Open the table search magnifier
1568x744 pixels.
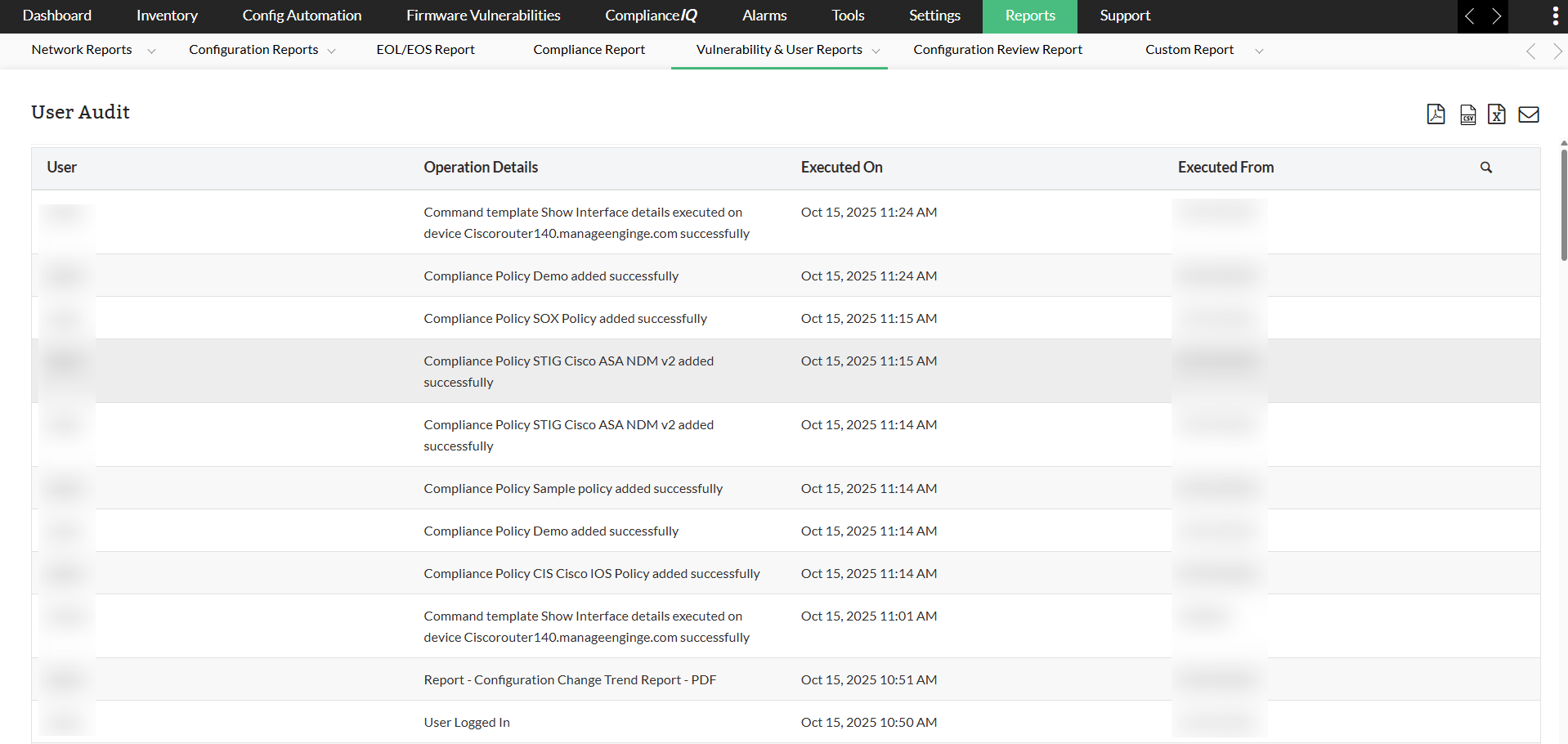pyautogui.click(x=1485, y=168)
